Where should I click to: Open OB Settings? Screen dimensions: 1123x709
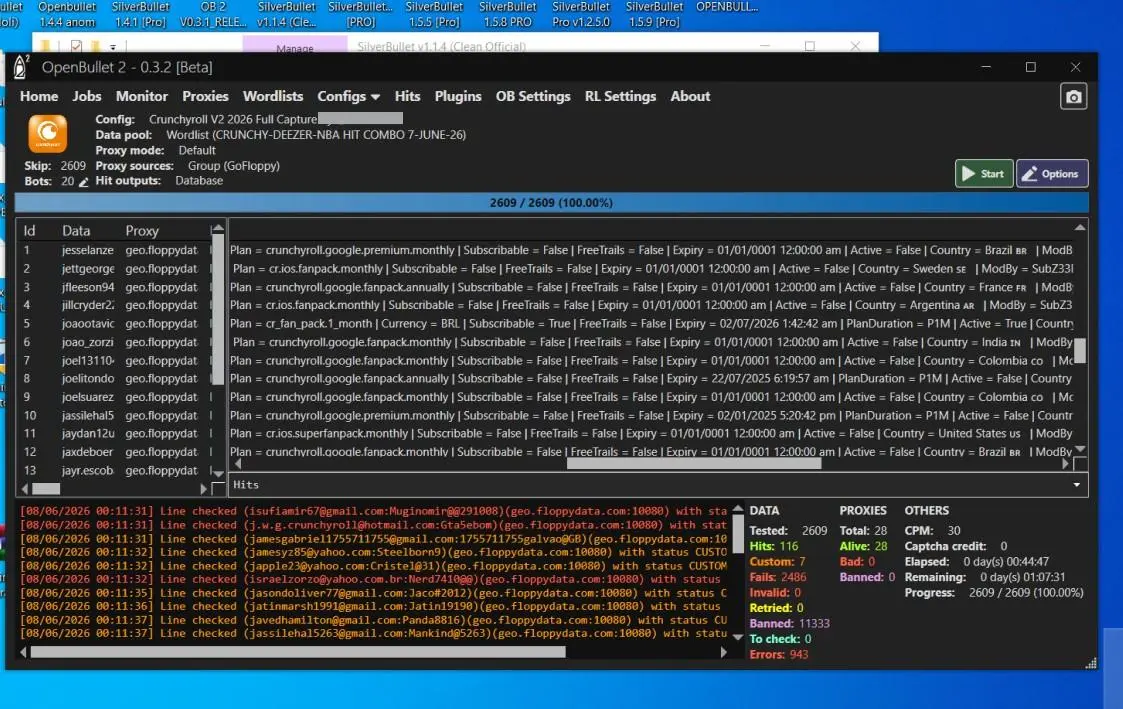(x=533, y=96)
